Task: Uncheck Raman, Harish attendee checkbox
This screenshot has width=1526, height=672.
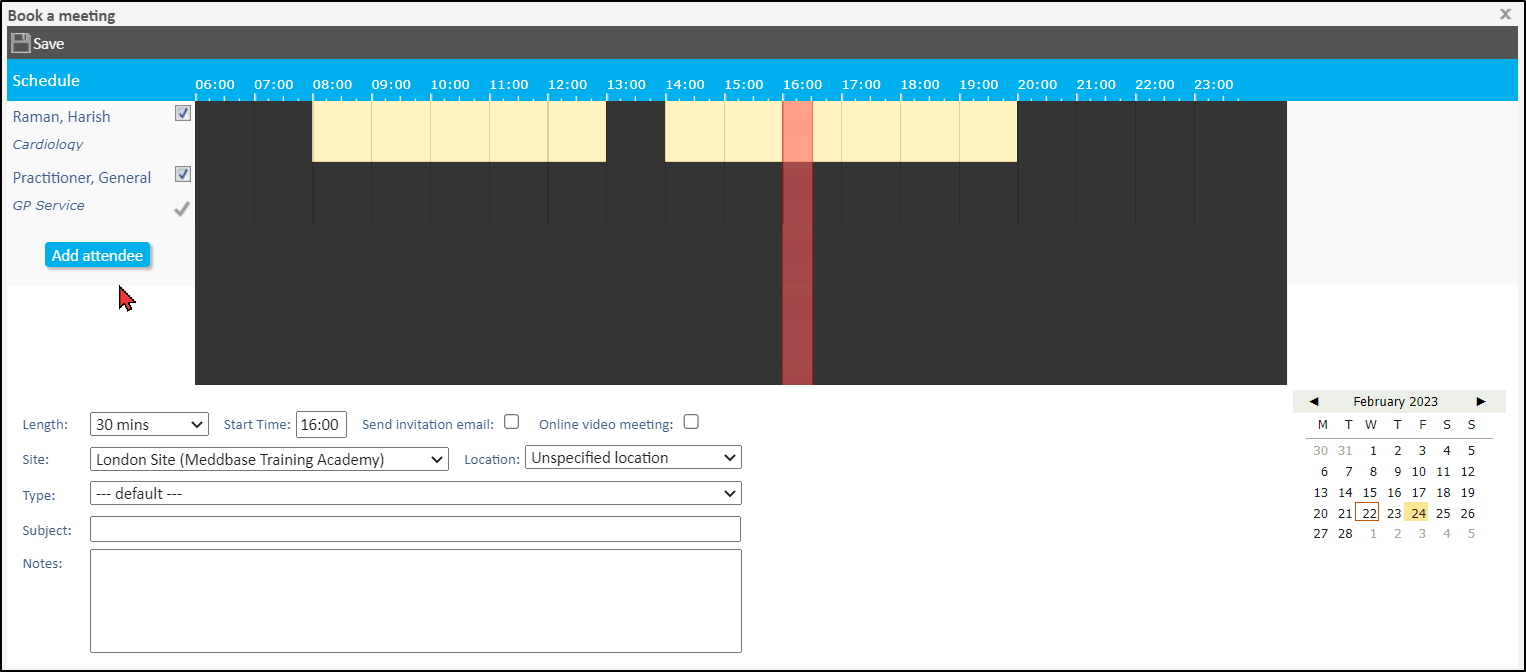Action: coord(183,113)
